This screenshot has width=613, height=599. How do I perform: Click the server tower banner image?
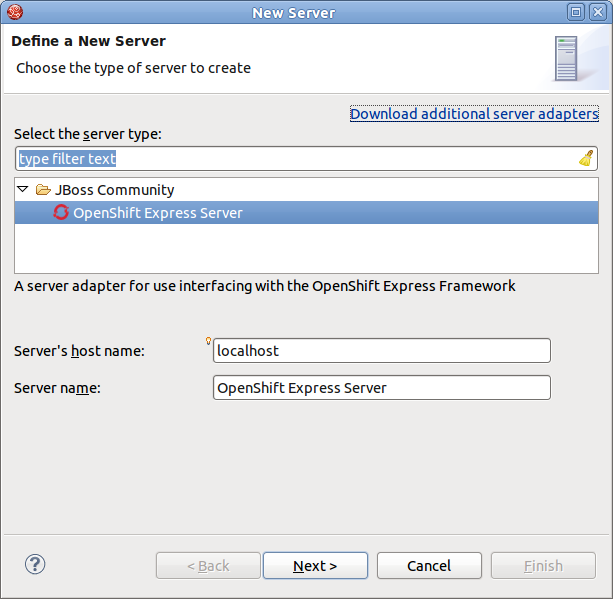click(565, 59)
